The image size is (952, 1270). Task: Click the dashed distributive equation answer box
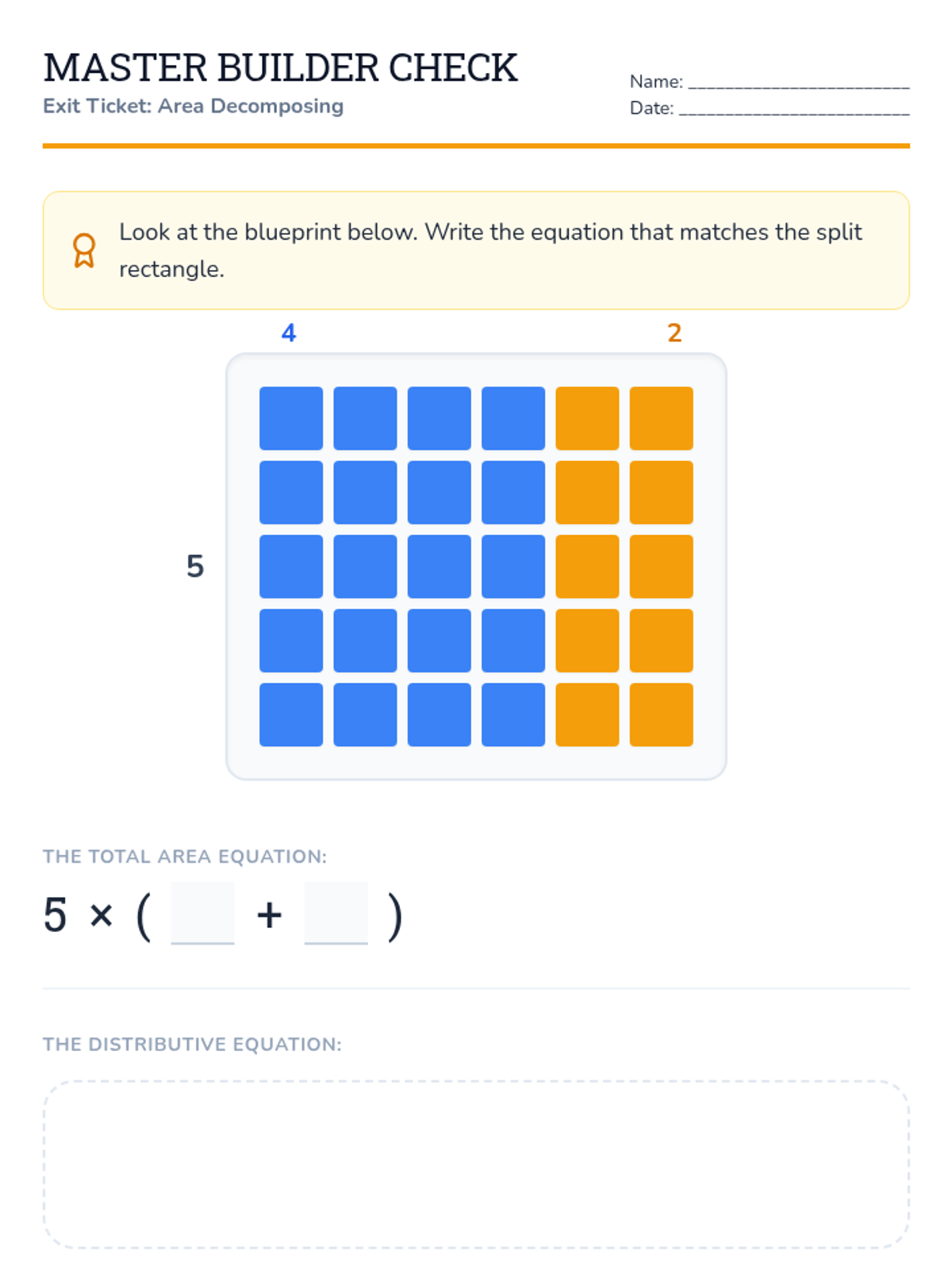coord(476,1164)
